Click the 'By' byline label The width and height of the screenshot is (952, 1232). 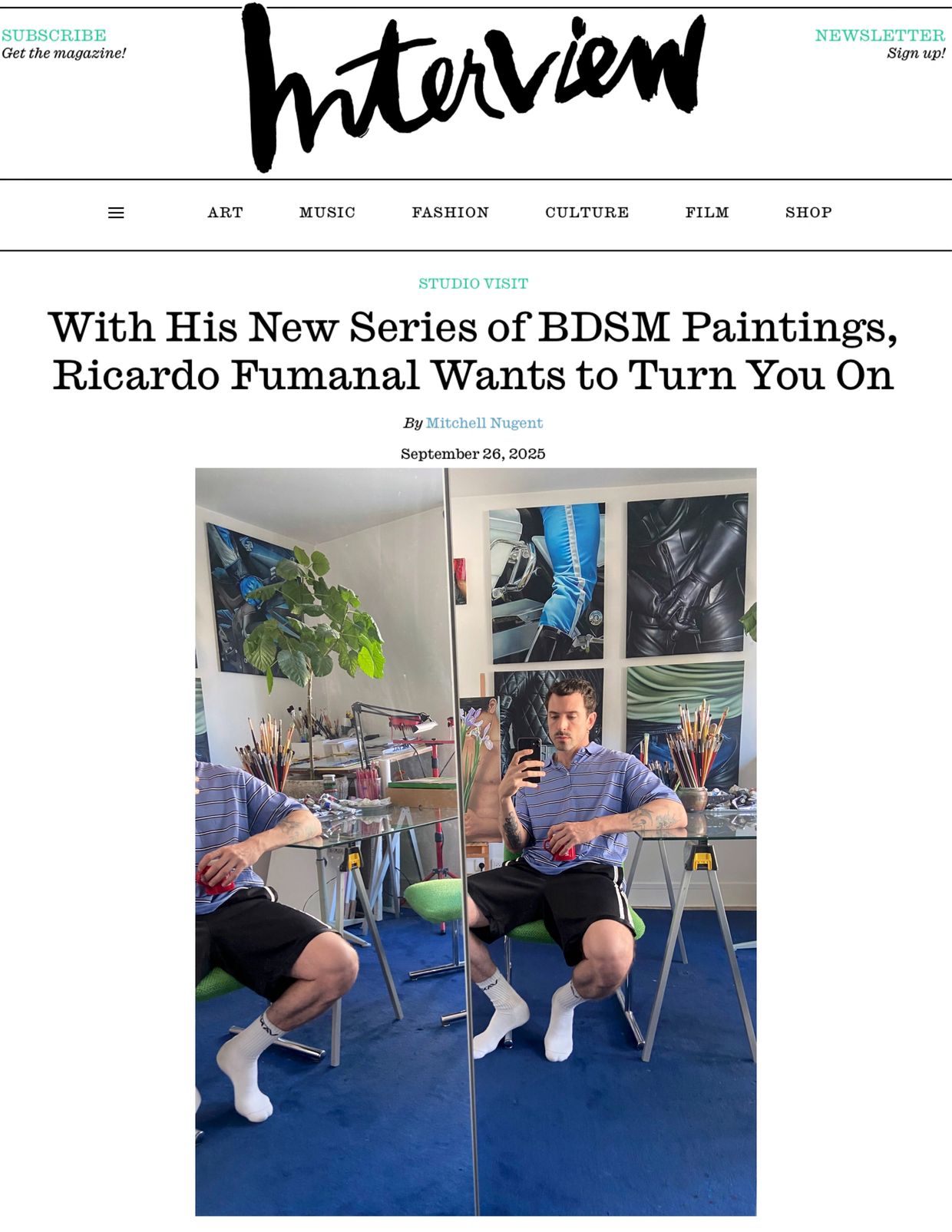(x=413, y=423)
